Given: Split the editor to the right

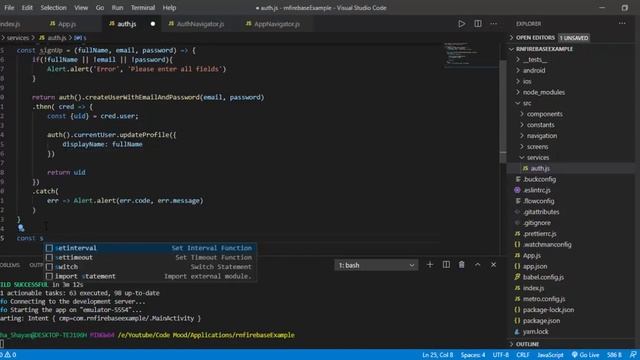Looking at the screenshot, I should click(x=478, y=24).
